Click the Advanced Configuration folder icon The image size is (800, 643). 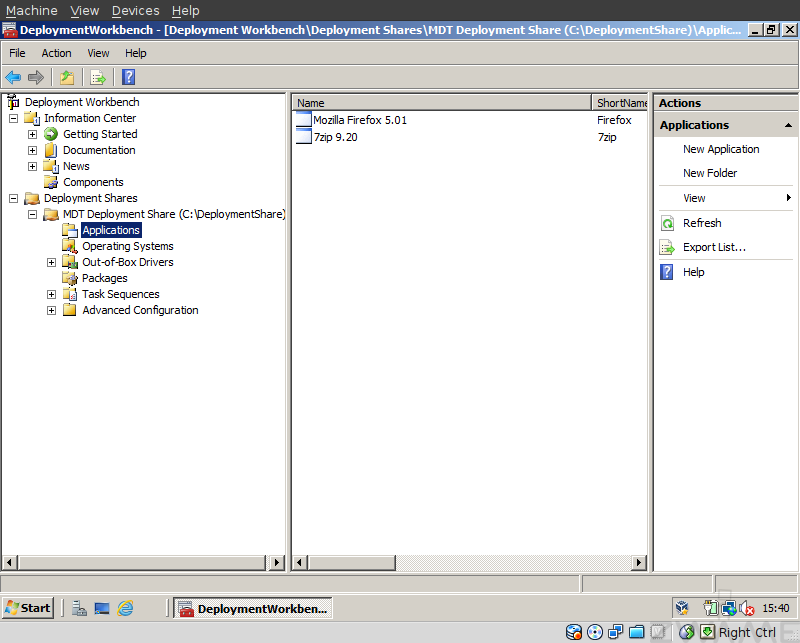coord(70,310)
